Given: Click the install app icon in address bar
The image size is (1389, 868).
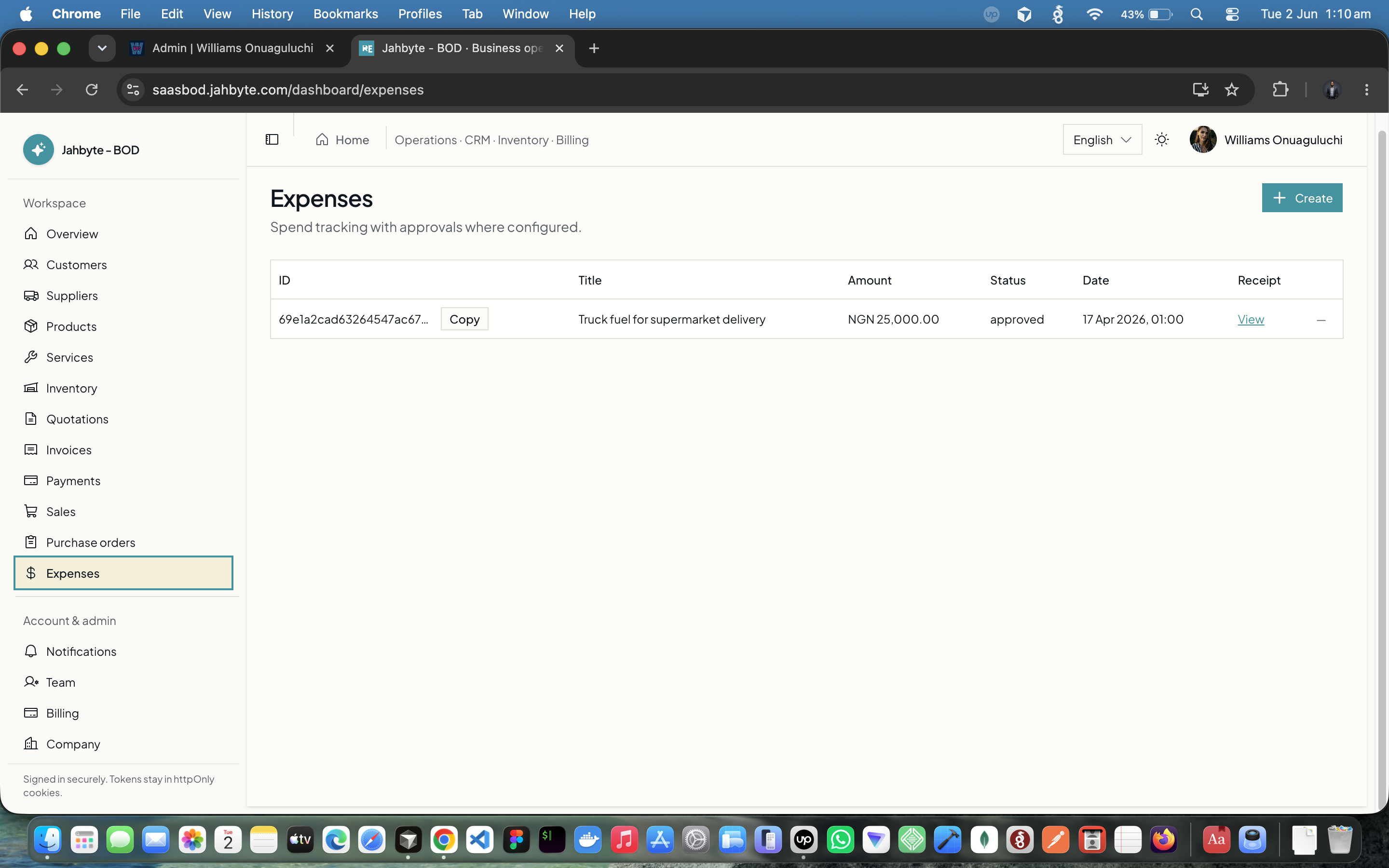Looking at the screenshot, I should coord(1200,90).
